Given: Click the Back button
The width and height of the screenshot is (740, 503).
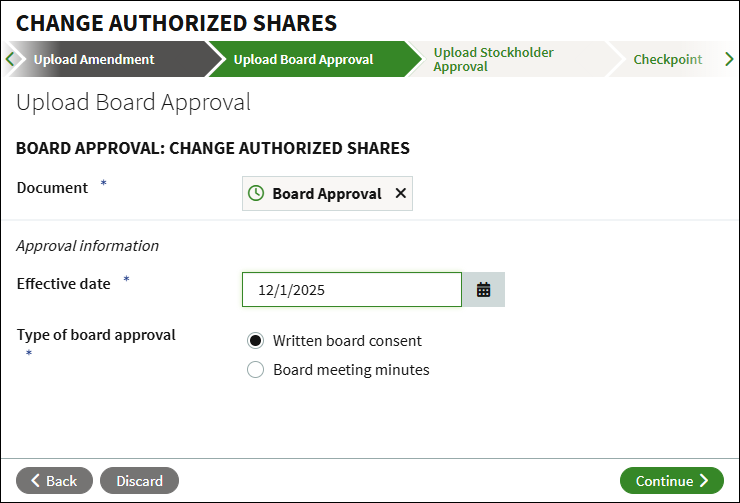Looking at the screenshot, I should click(54, 481).
